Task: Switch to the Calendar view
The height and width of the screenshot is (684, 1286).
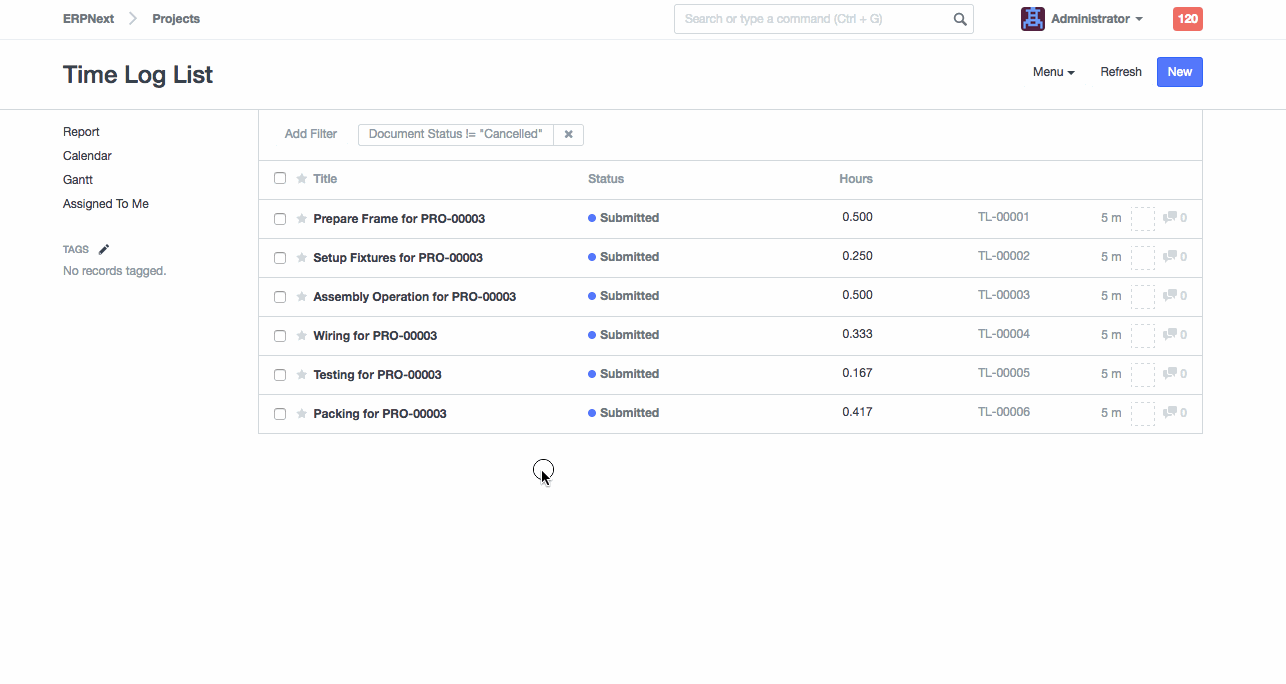Action: (x=87, y=156)
